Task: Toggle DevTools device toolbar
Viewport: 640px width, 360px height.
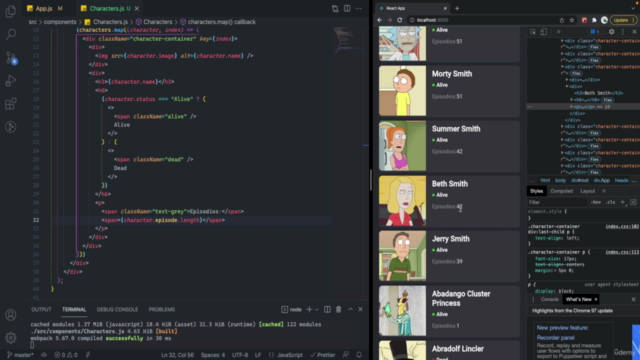Action: tap(544, 32)
